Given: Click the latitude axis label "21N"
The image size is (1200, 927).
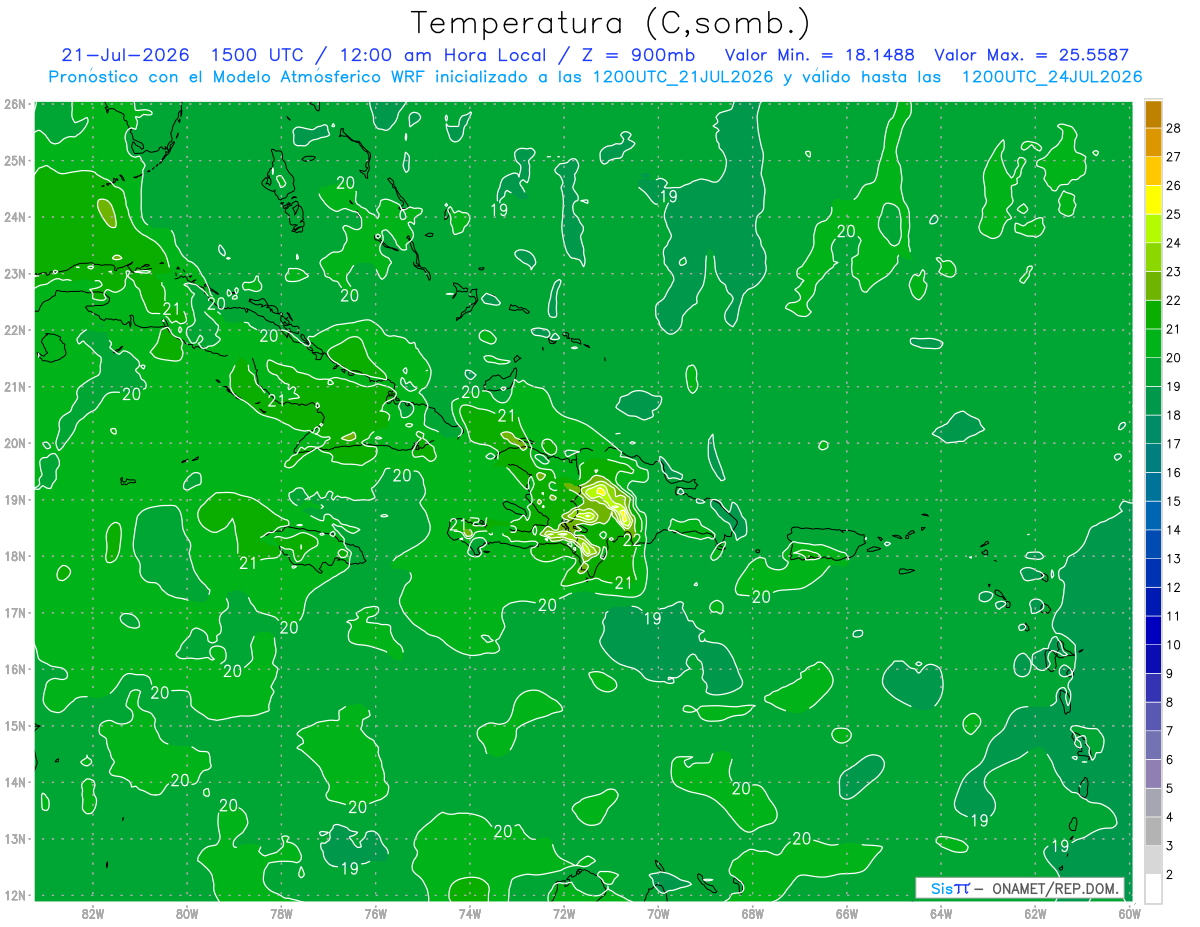Looking at the screenshot, I should pos(15,386).
